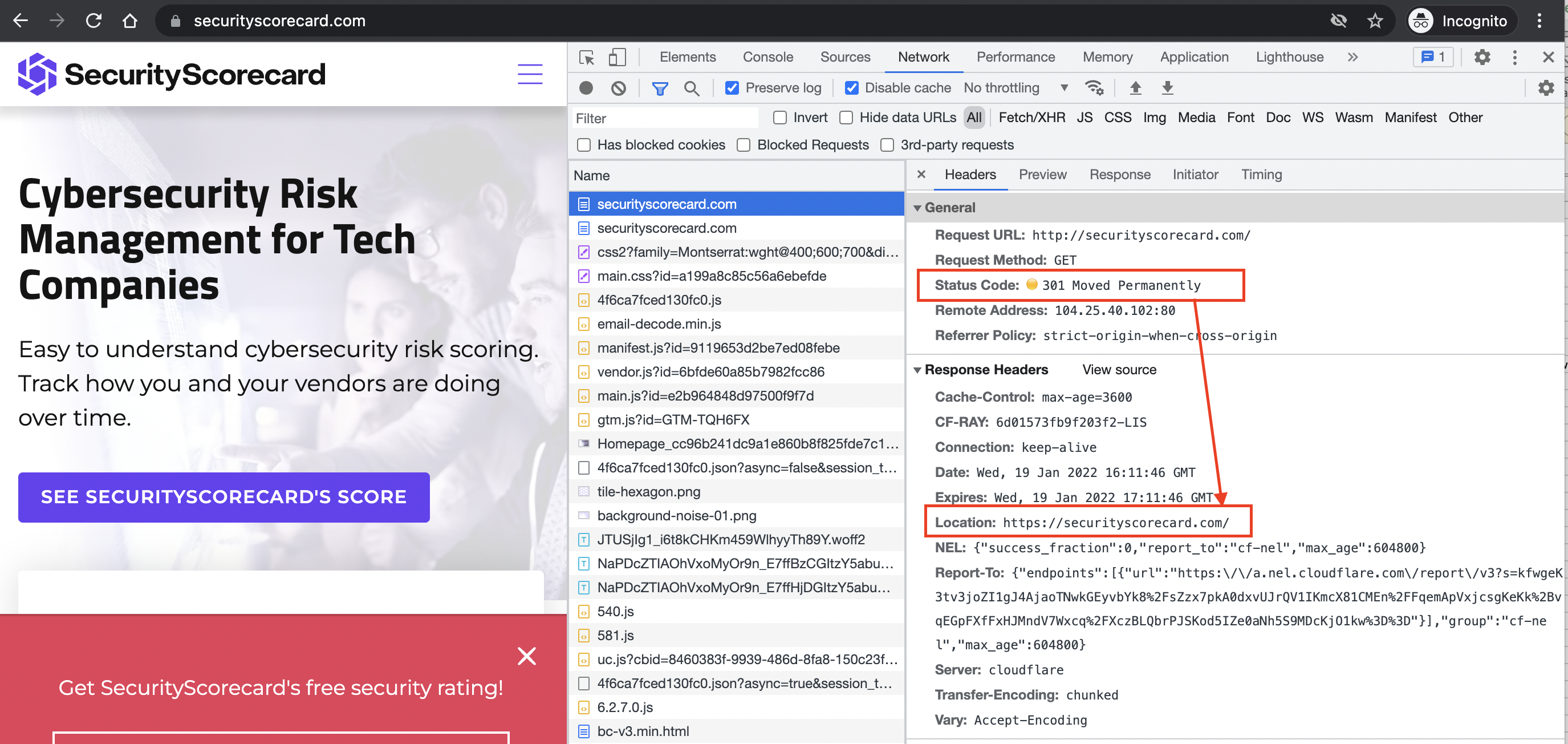This screenshot has width=1568, height=744.
Task: Open the Initiator tab of the request
Action: [x=1195, y=174]
